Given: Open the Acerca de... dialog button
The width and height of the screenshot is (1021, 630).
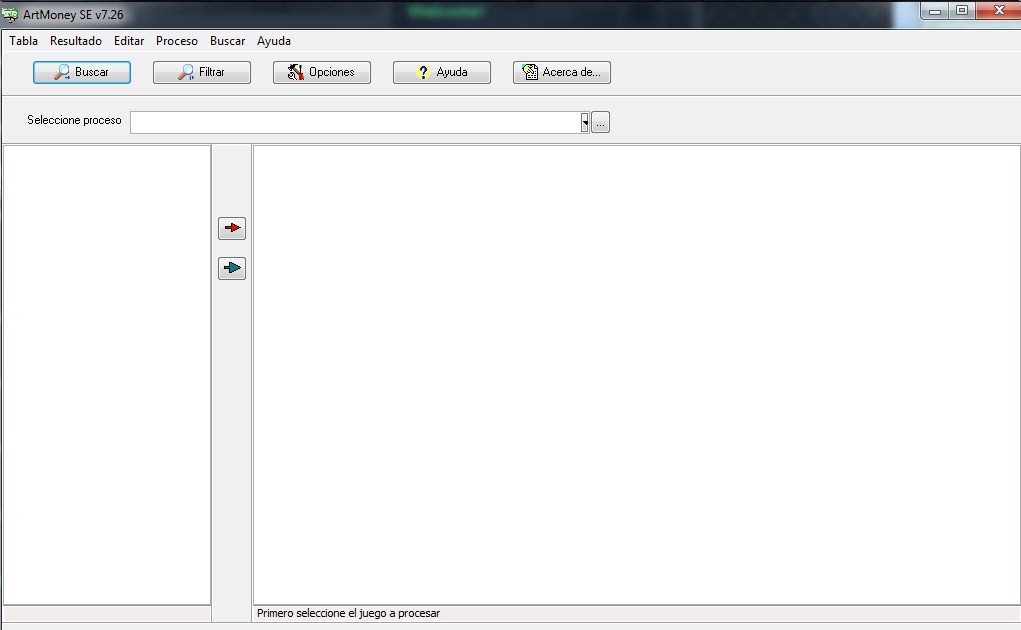Looking at the screenshot, I should tap(562, 72).
